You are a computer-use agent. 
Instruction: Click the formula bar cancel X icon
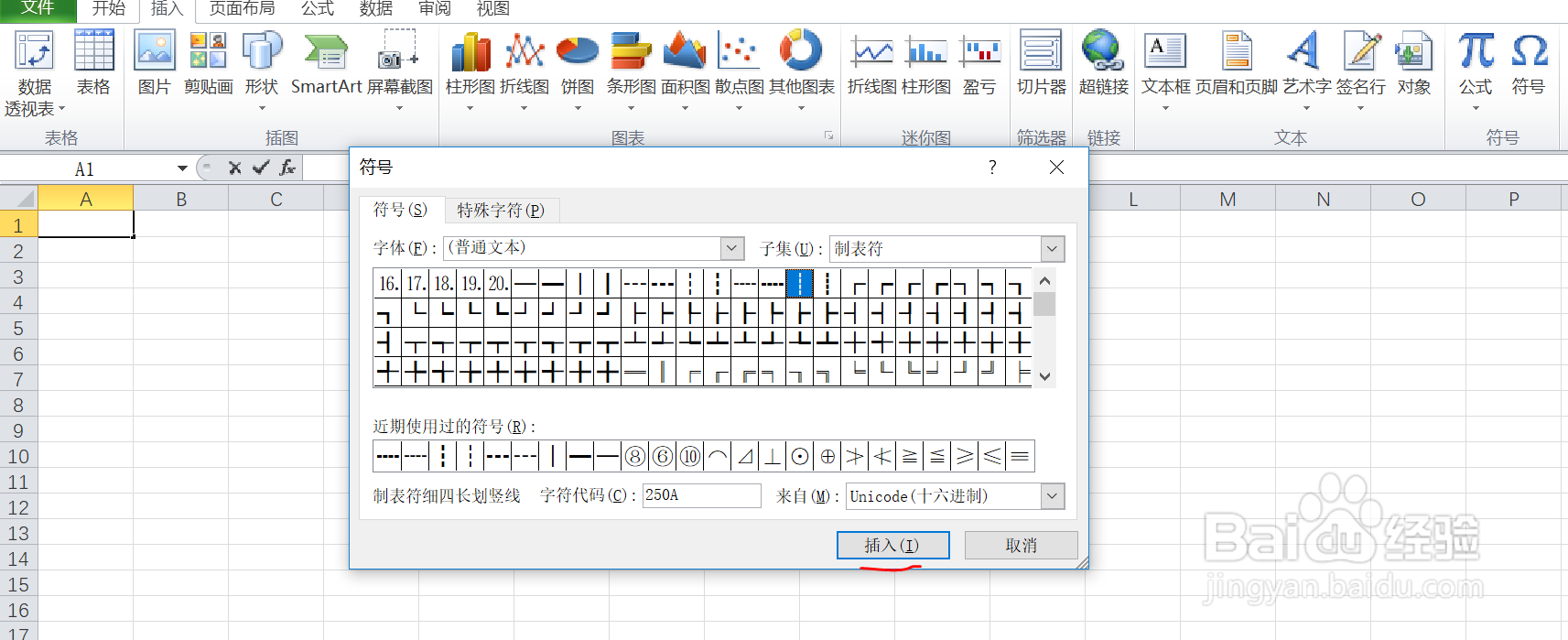point(235,168)
